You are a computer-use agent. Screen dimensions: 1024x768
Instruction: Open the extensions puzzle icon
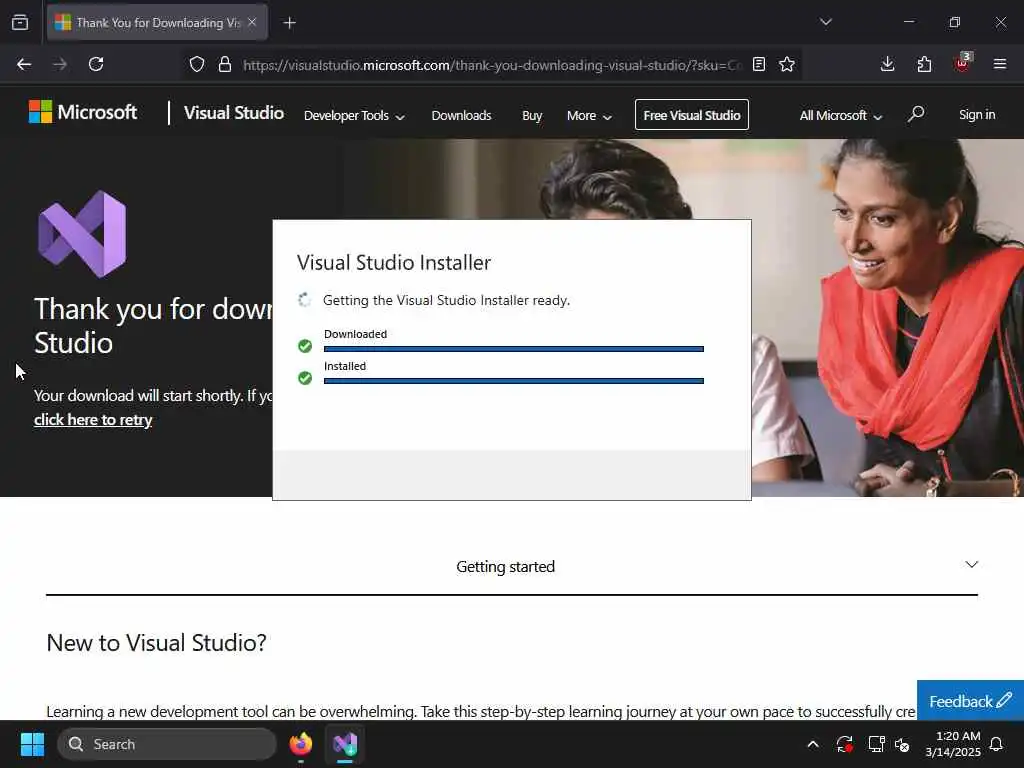click(924, 64)
